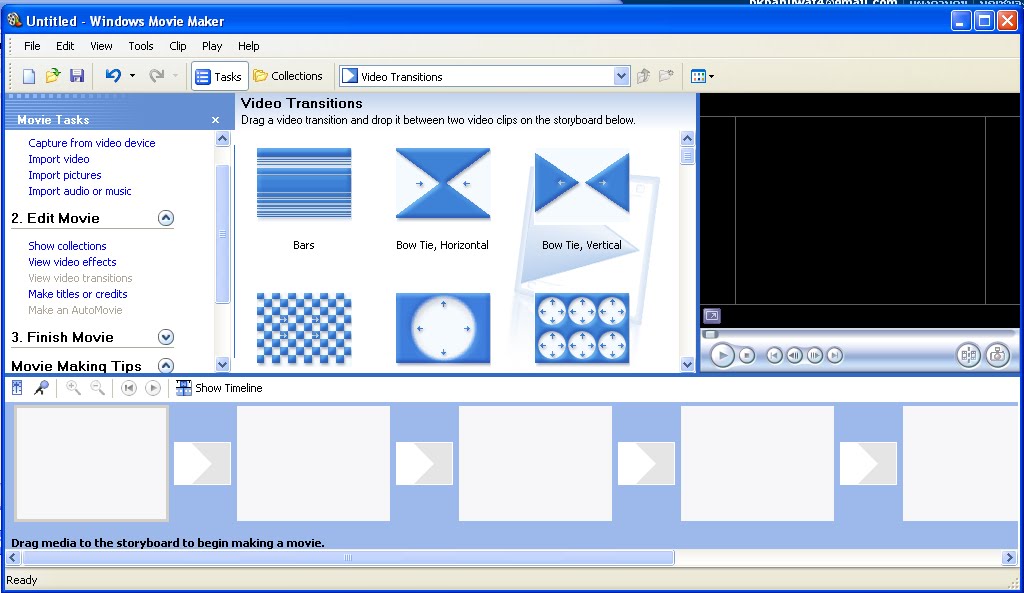Open the Video Transitions location dropdown
Image resolution: width=1024 pixels, height=593 pixels.
pyautogui.click(x=621, y=75)
